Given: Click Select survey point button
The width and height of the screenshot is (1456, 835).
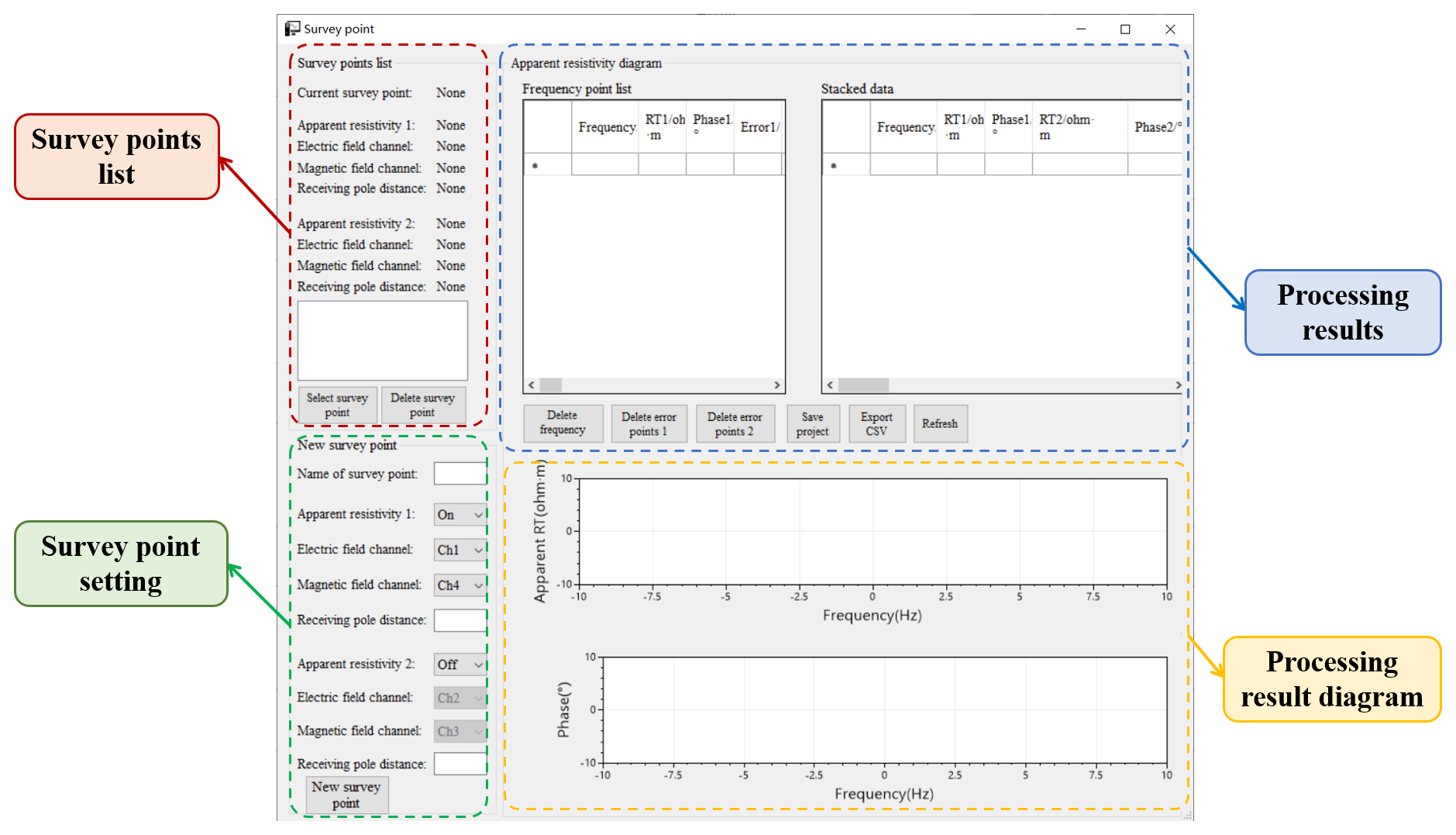Looking at the screenshot, I should click(337, 405).
